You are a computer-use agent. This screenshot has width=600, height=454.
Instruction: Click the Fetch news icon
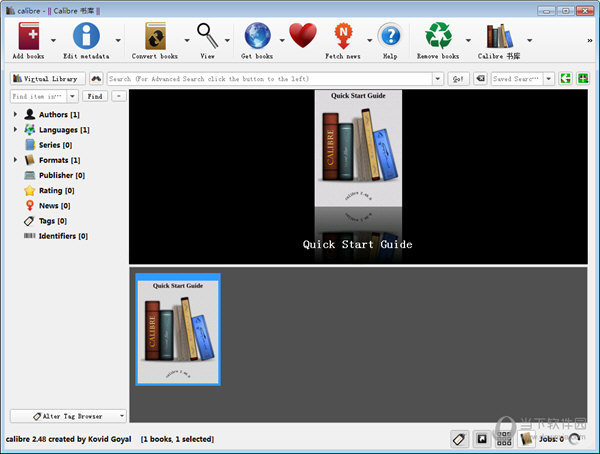click(343, 36)
